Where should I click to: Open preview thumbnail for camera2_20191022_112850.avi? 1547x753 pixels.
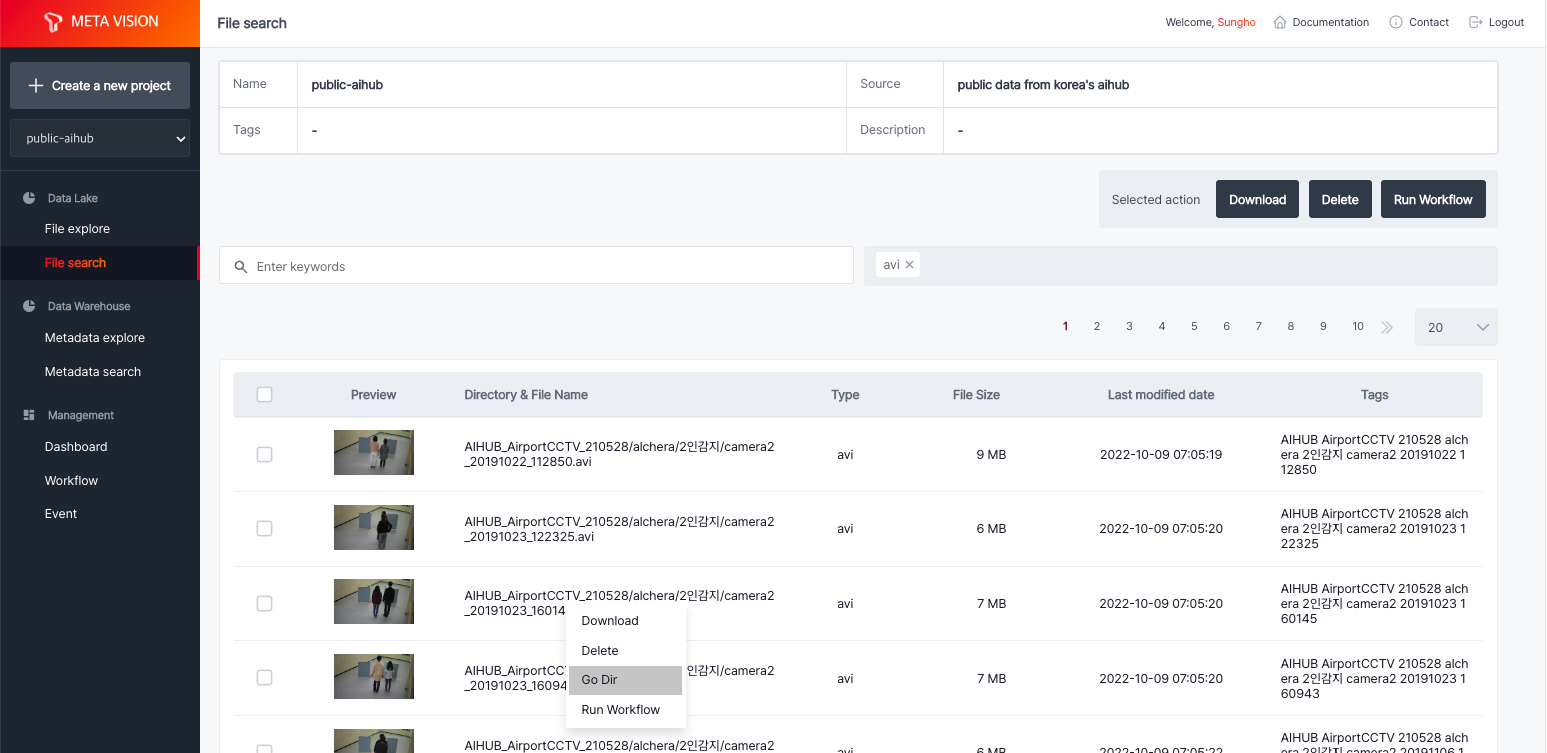click(x=374, y=453)
